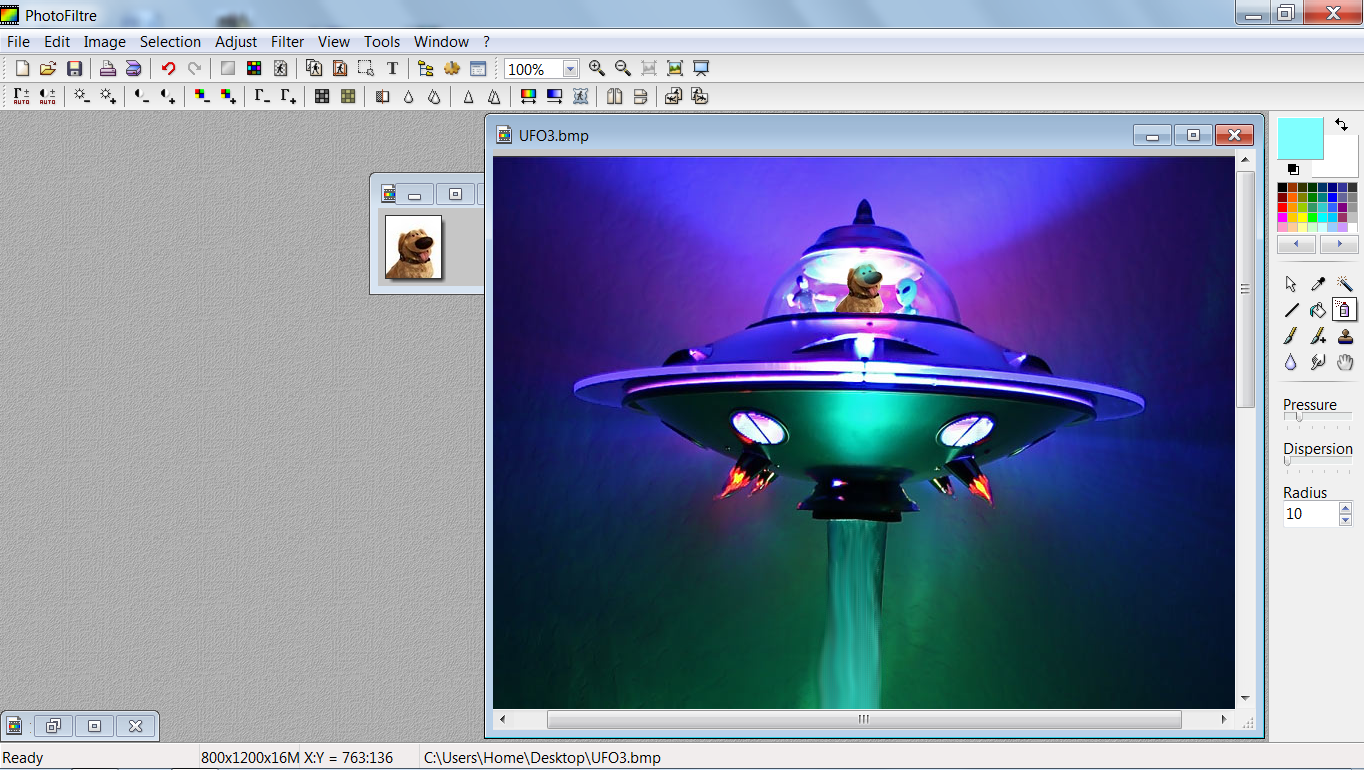
Task: Click the Indexed colors mode icon
Action: point(254,68)
